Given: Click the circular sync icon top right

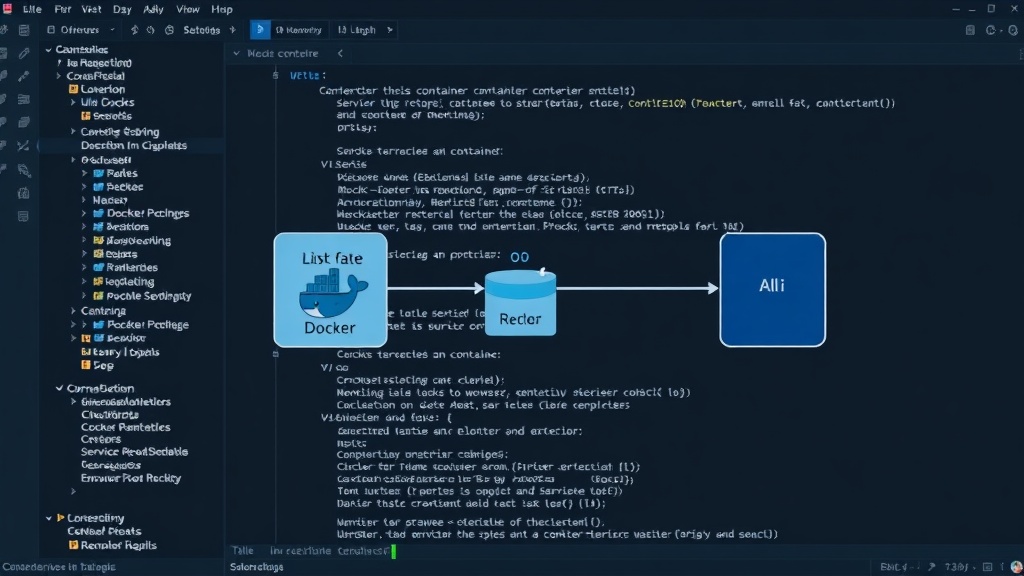Looking at the screenshot, I should coord(991,30).
